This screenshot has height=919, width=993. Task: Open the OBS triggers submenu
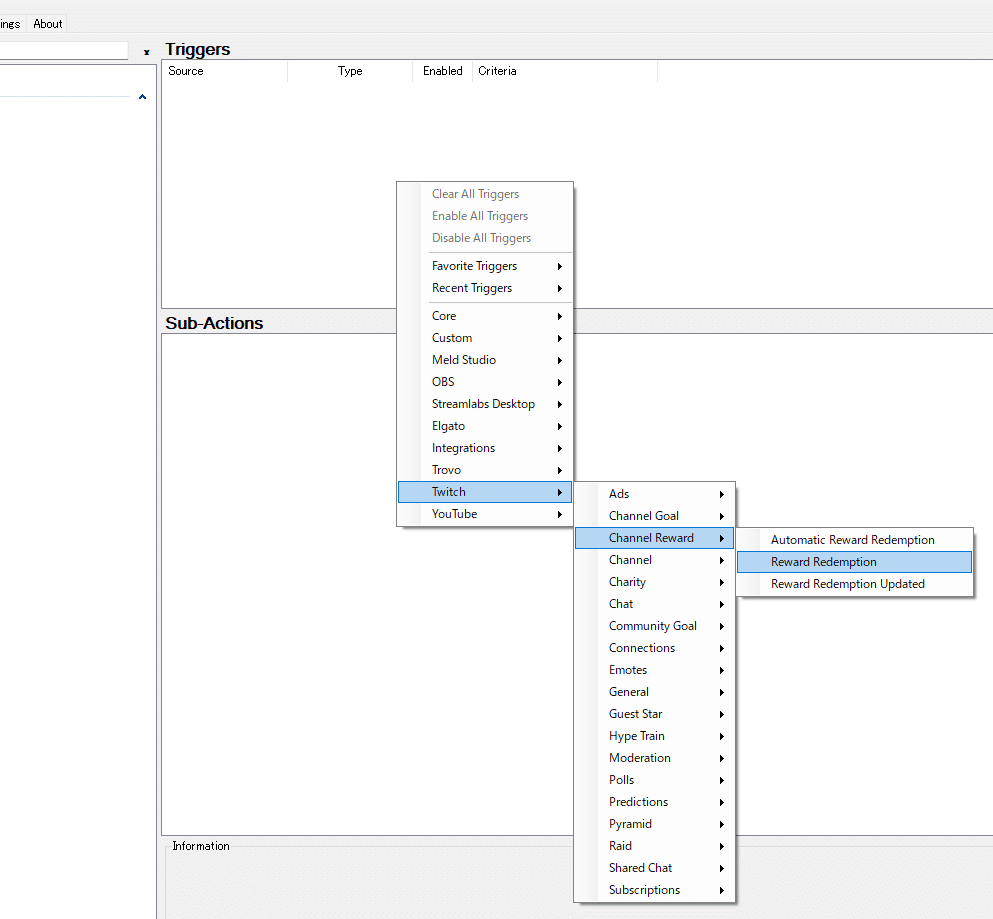tap(485, 382)
